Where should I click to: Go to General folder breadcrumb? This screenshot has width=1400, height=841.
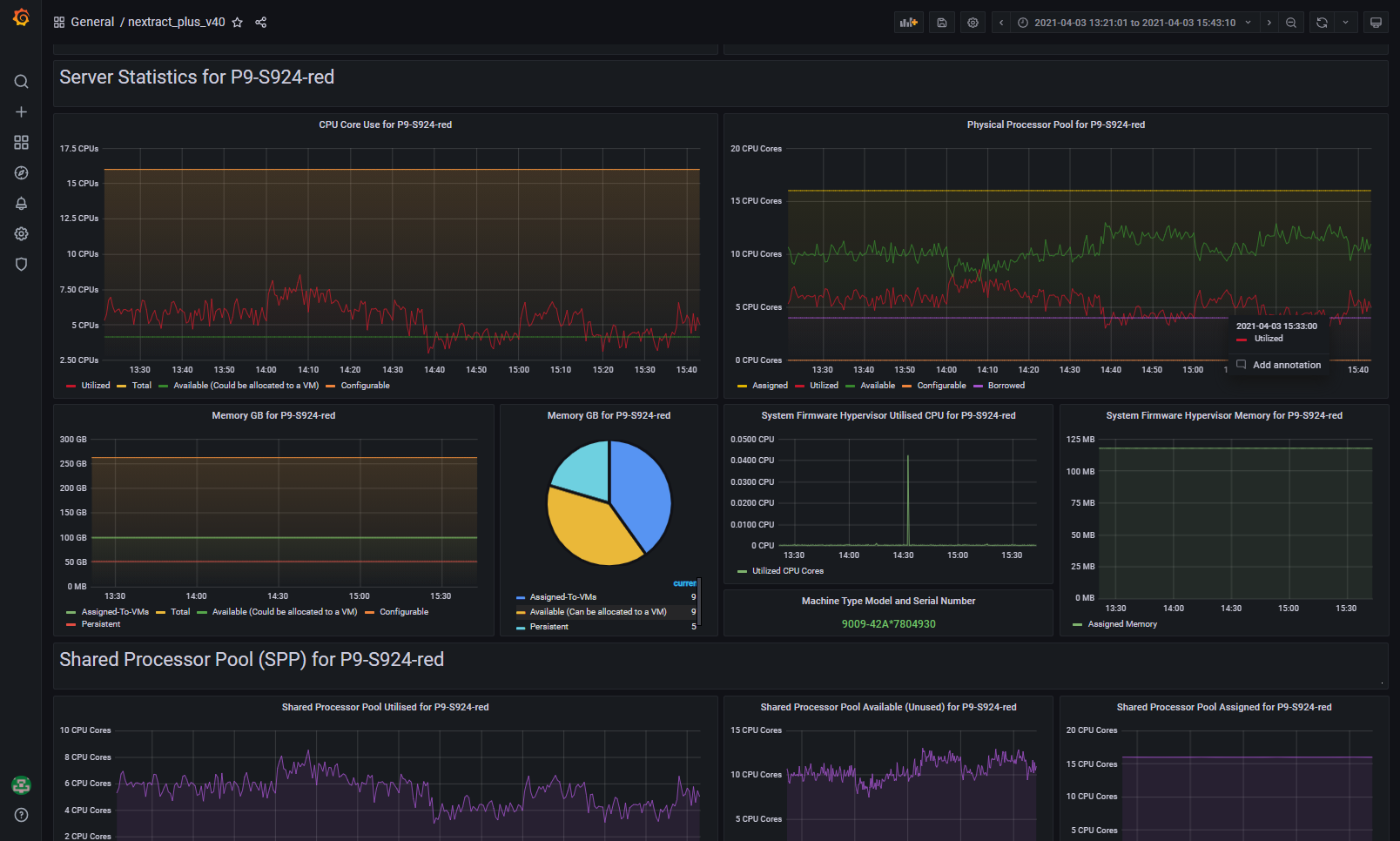(x=92, y=23)
